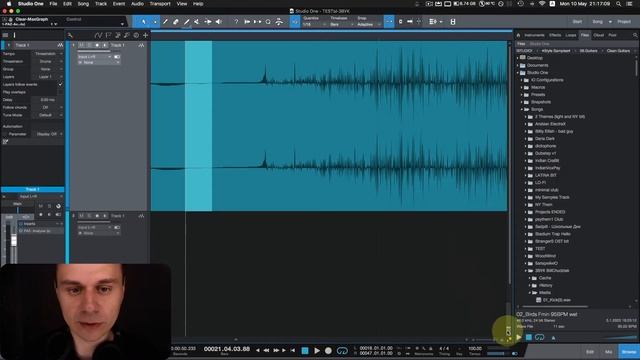Image resolution: width=640 pixels, height=360 pixels.
Task: Select the Paint tool
Action: [187, 22]
